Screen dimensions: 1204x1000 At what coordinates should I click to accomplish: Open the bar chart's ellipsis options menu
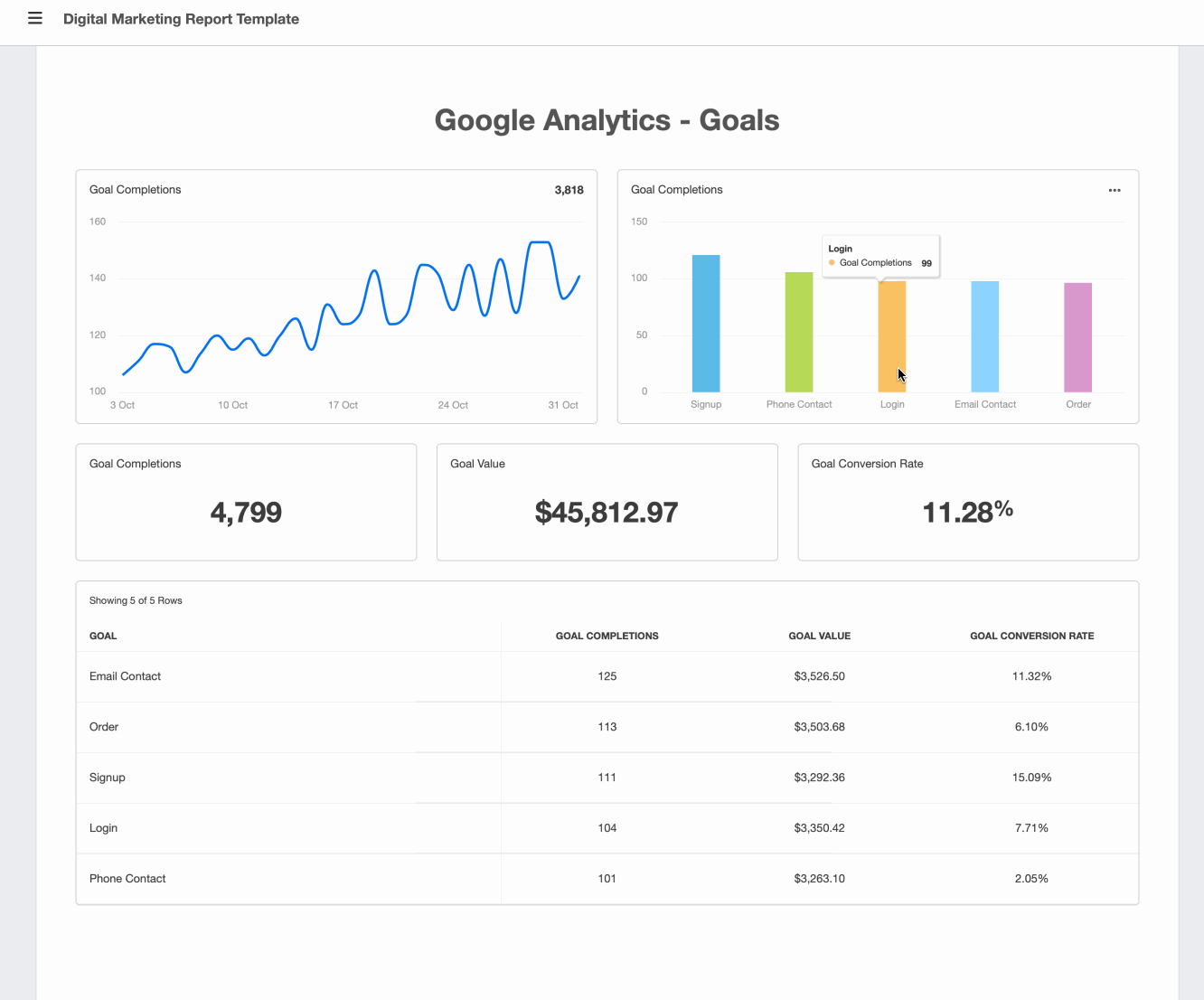tap(1115, 190)
